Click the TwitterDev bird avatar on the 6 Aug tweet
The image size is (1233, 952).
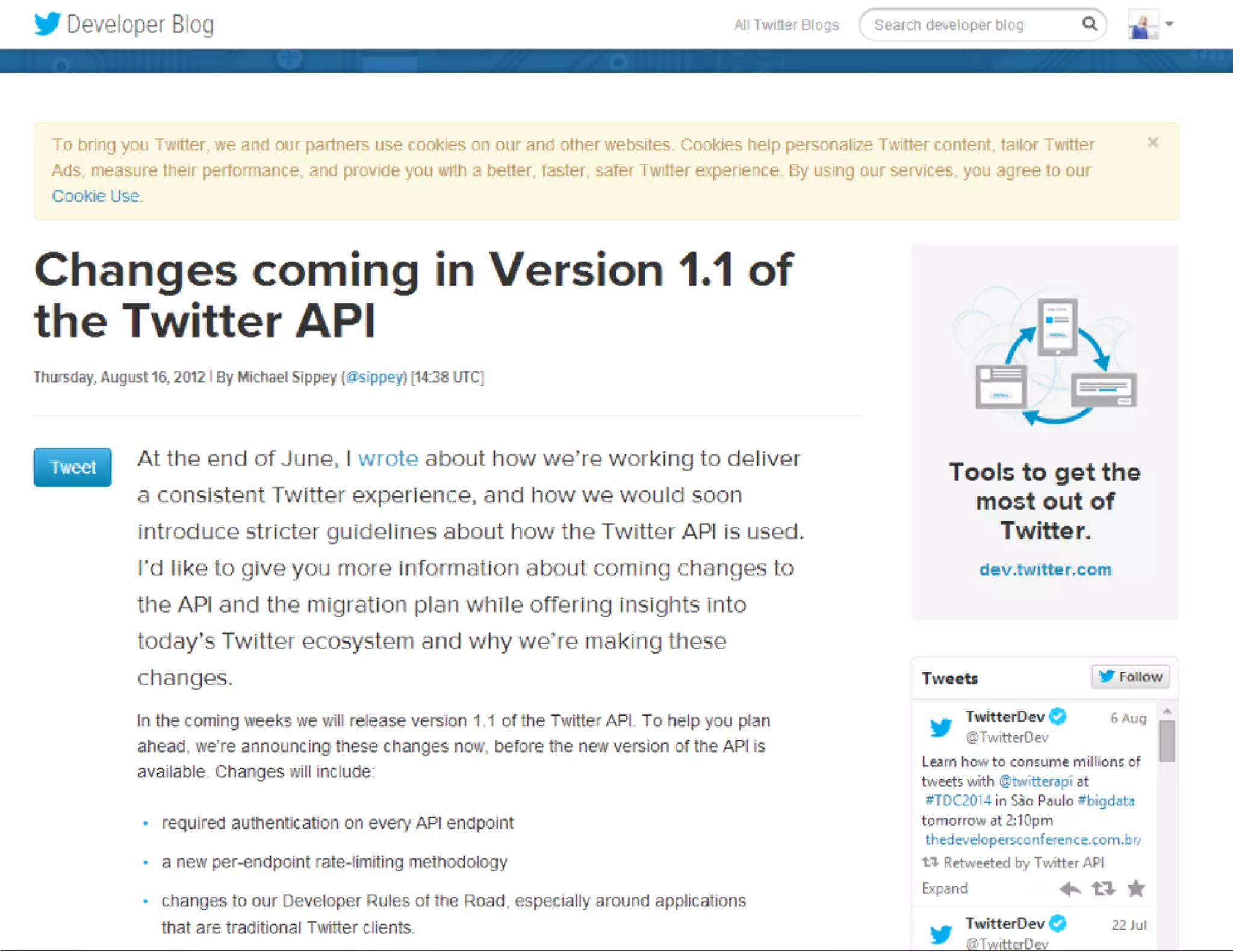tap(941, 727)
